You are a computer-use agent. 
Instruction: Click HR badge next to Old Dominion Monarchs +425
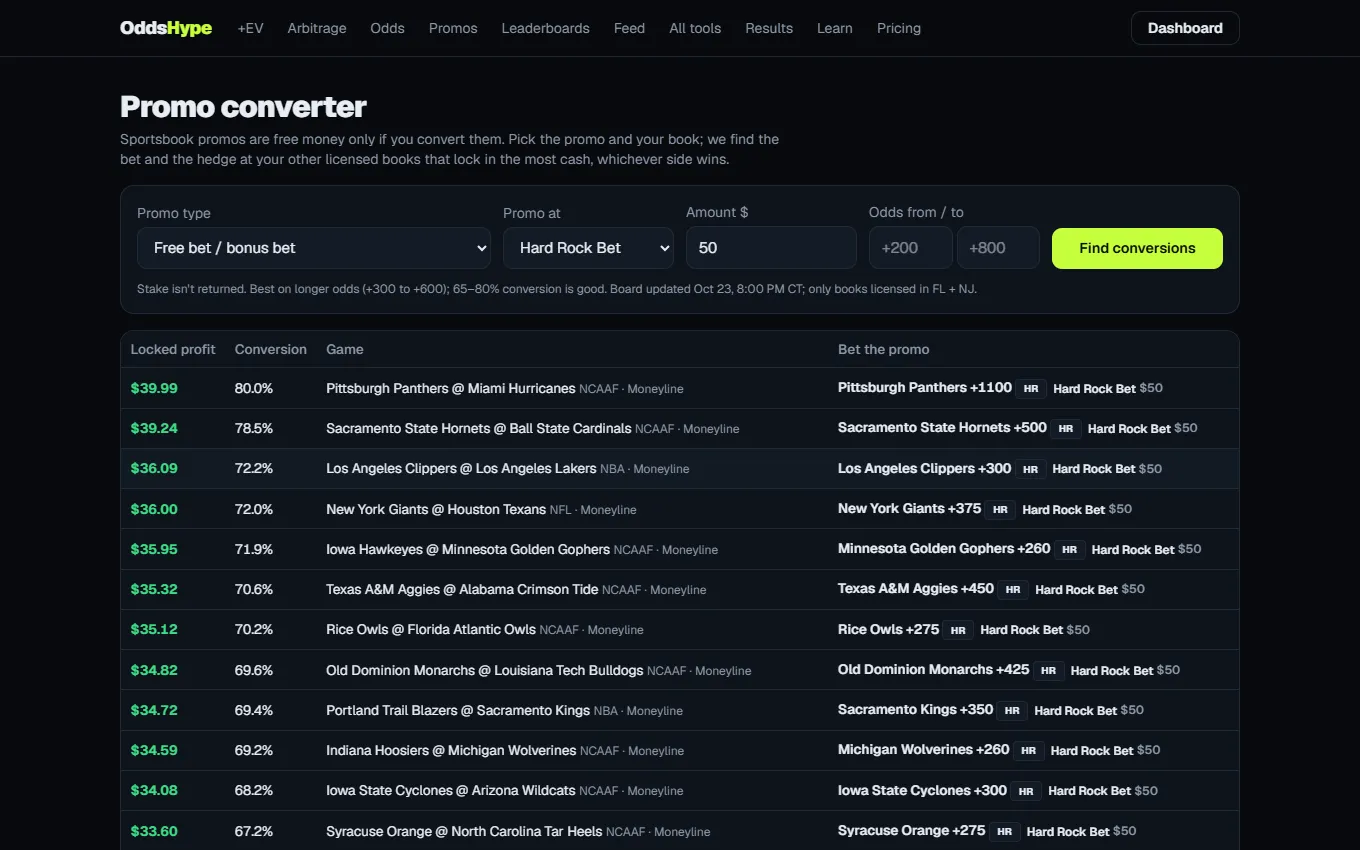[1048, 670]
